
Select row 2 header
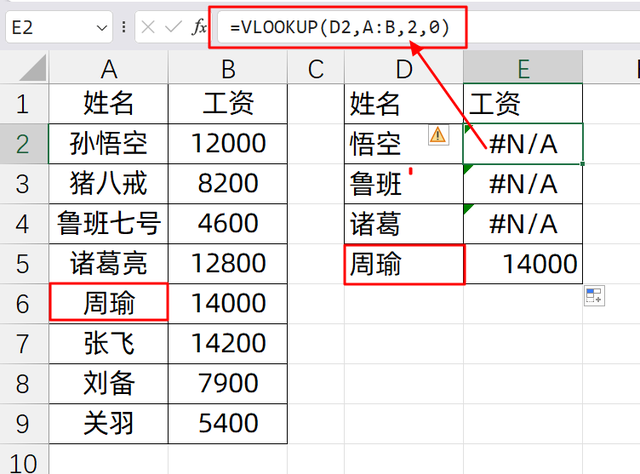click(24, 144)
